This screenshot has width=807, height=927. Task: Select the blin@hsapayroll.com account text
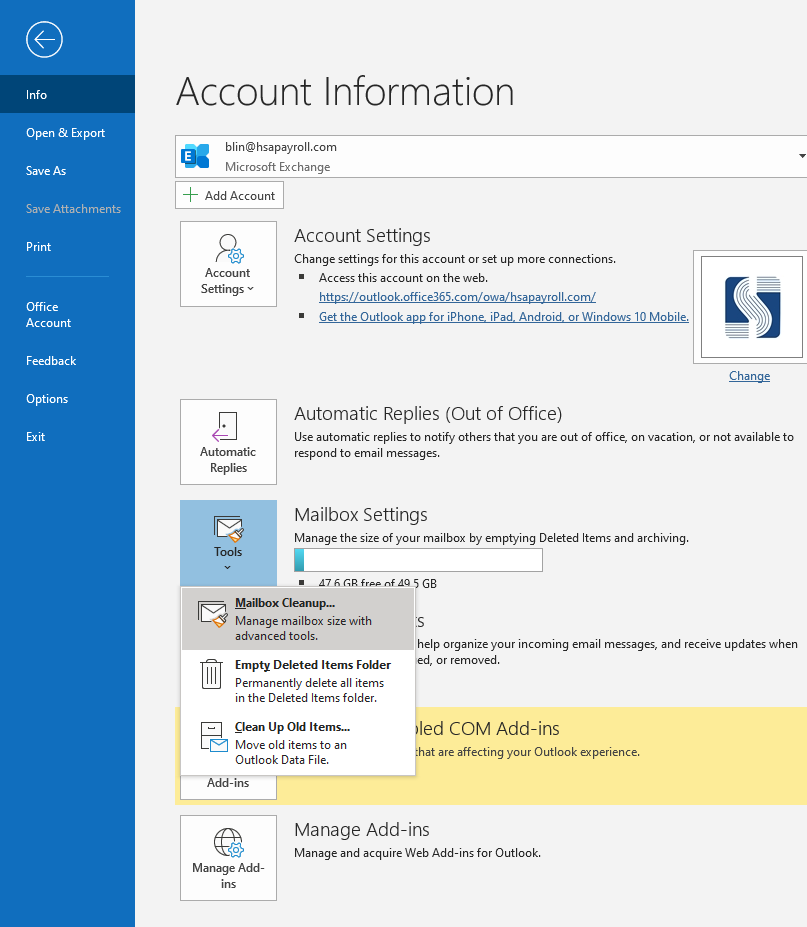(281, 147)
